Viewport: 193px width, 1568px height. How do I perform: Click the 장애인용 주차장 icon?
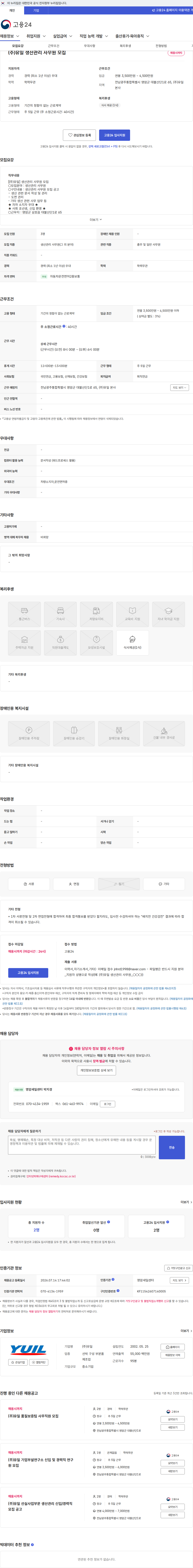tap(29, 733)
